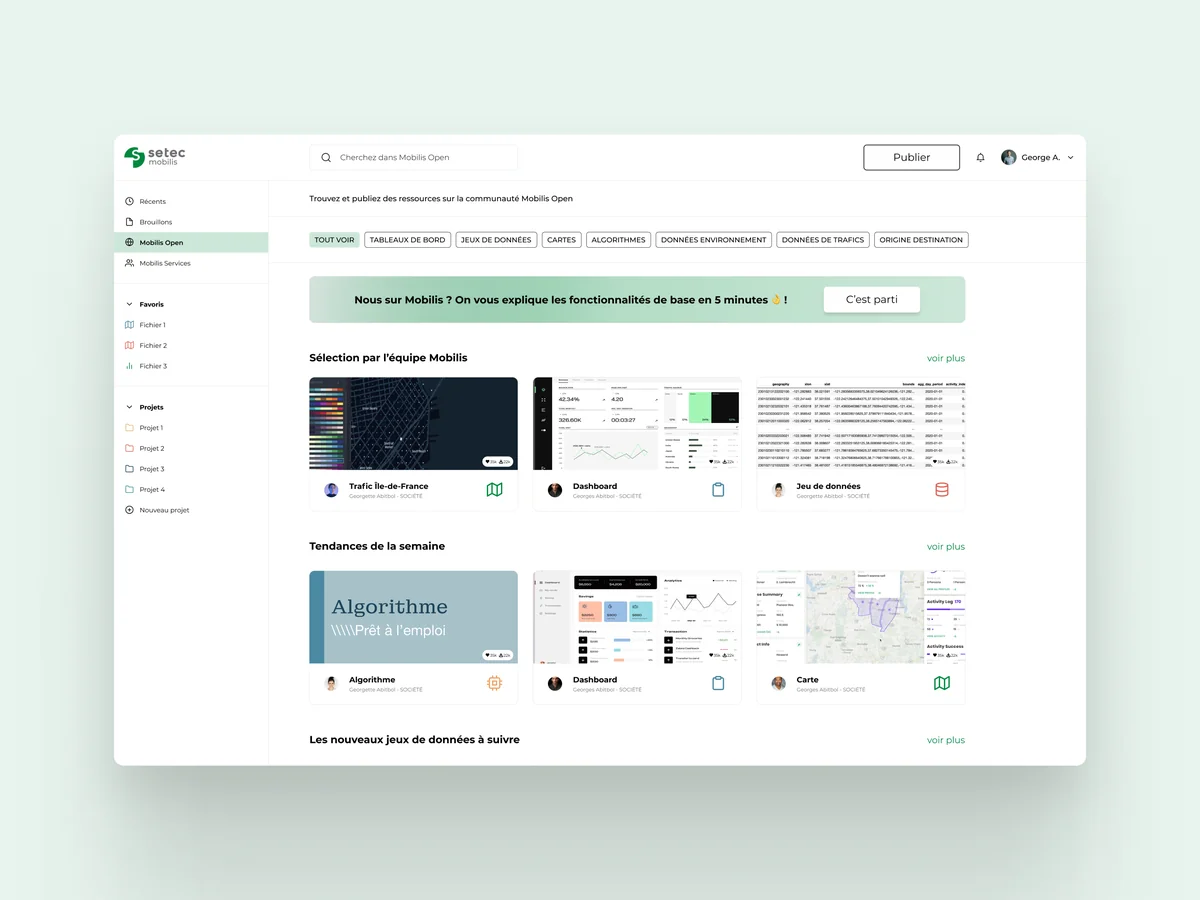The width and height of the screenshot is (1200, 900).
Task: Click the clipboard icon on the Tendances Dashboard card
Action: [x=718, y=683]
